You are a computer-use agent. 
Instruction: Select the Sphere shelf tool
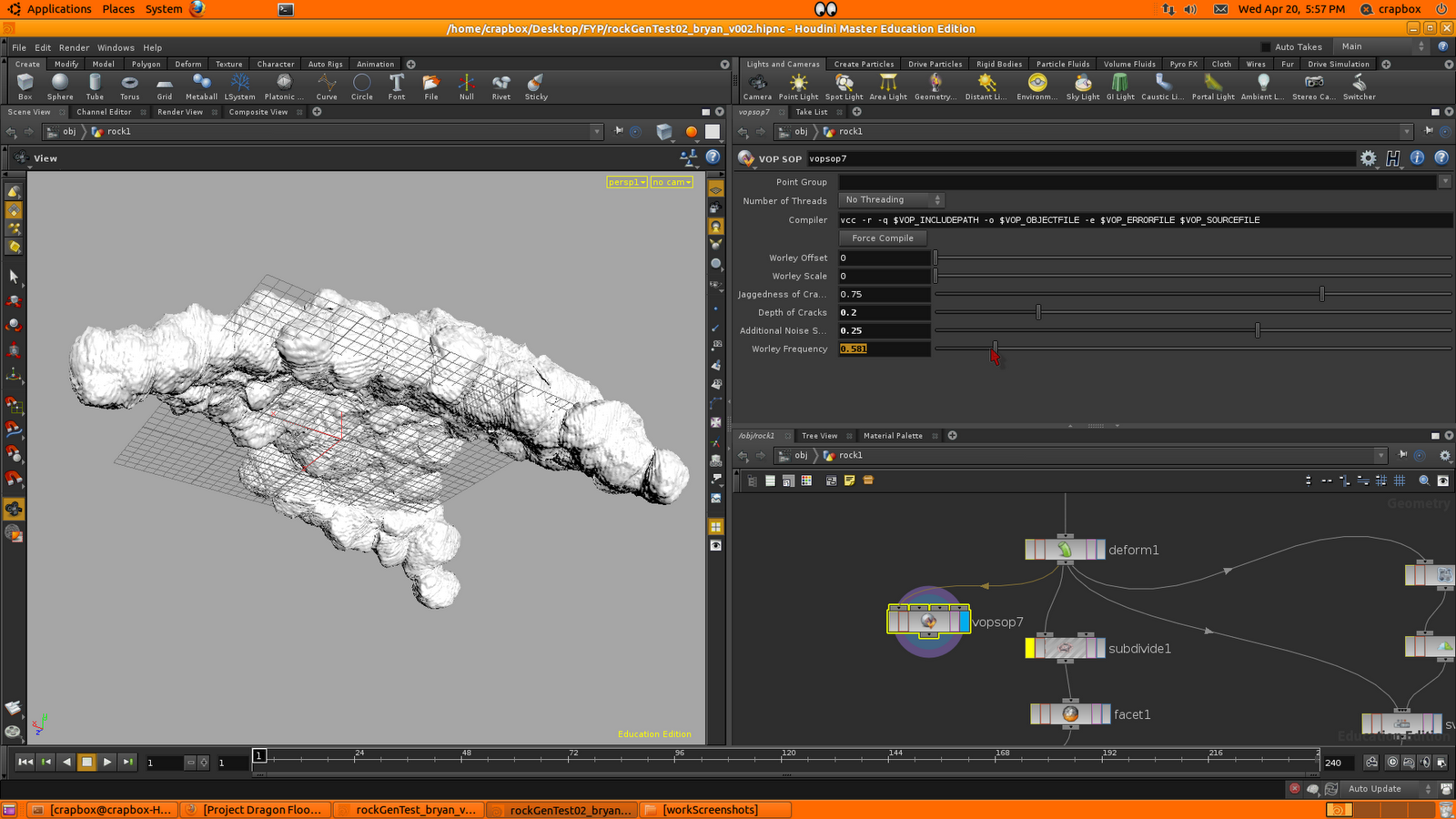coord(60,86)
